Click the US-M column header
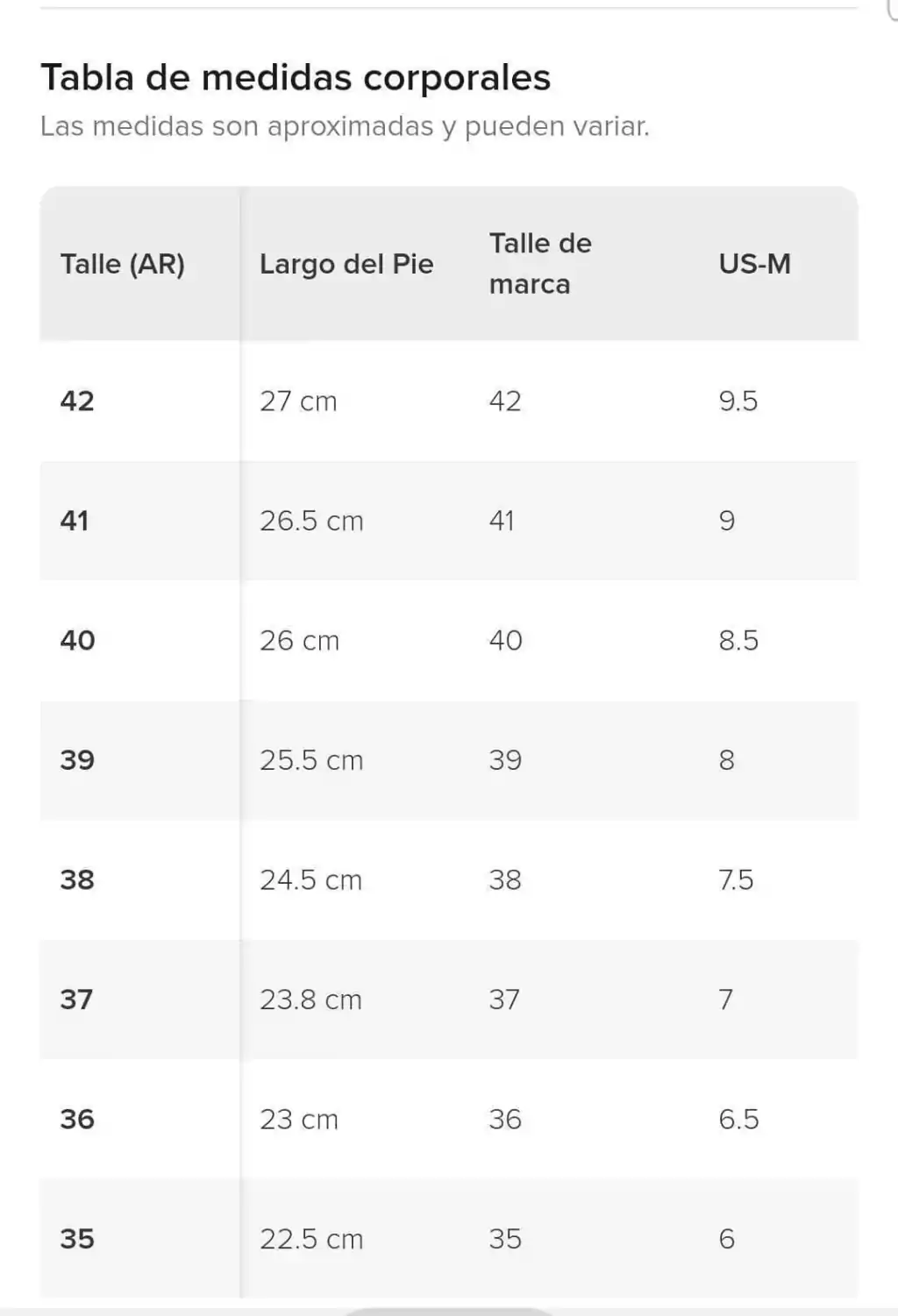Viewport: 898px width, 1316px height. coord(755,264)
